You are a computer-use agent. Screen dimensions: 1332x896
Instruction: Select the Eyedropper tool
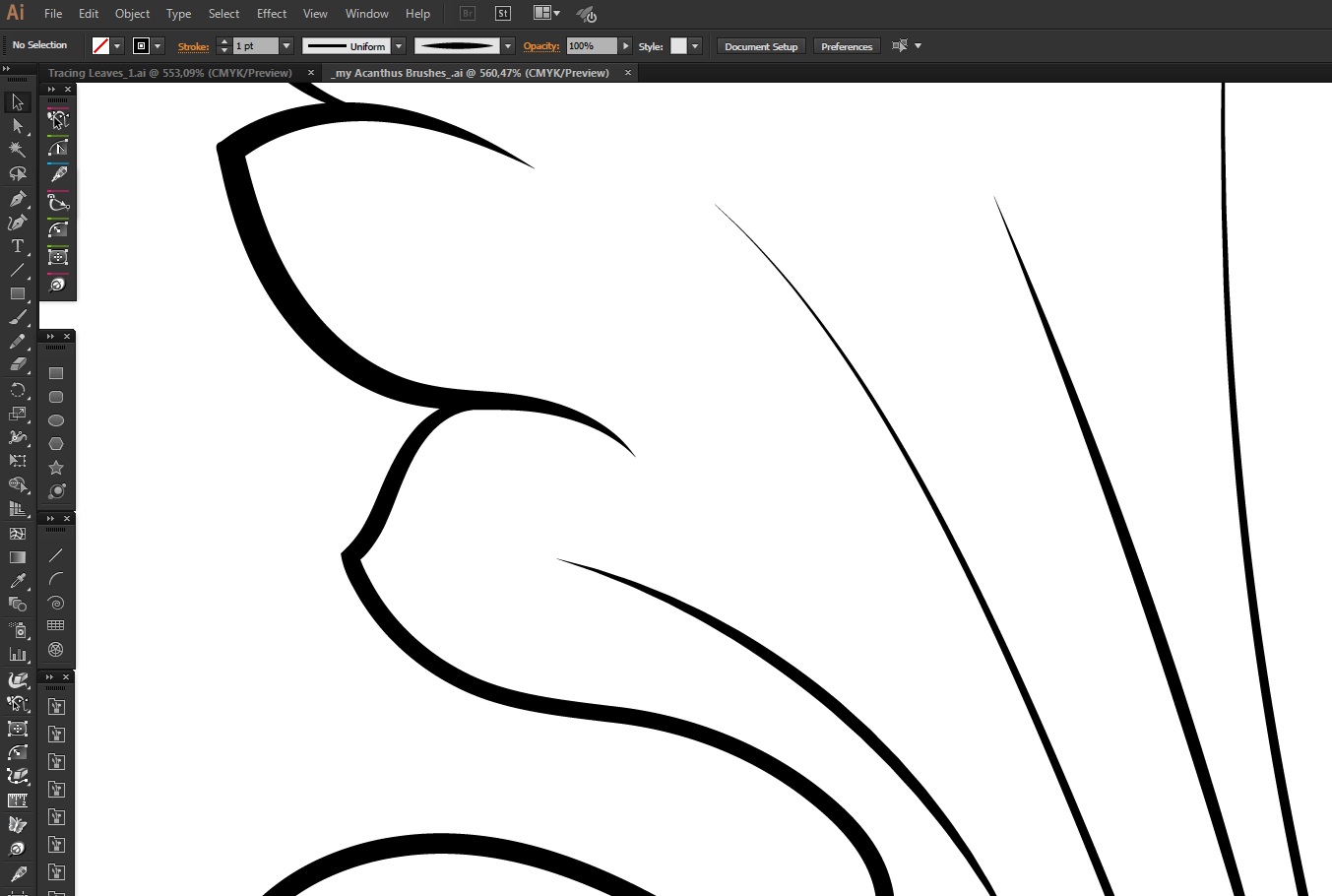tap(17, 581)
